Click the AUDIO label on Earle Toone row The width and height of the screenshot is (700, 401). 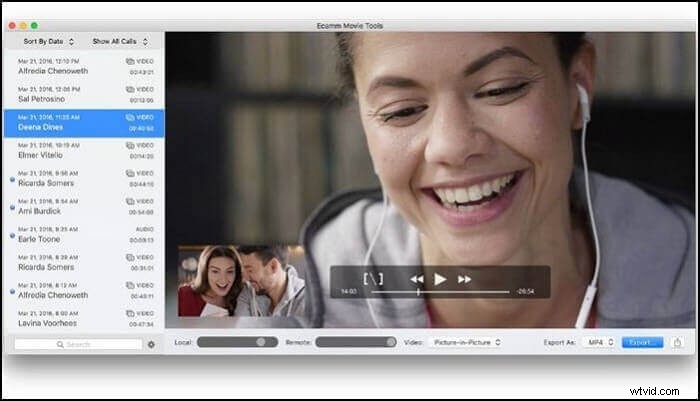(145, 230)
